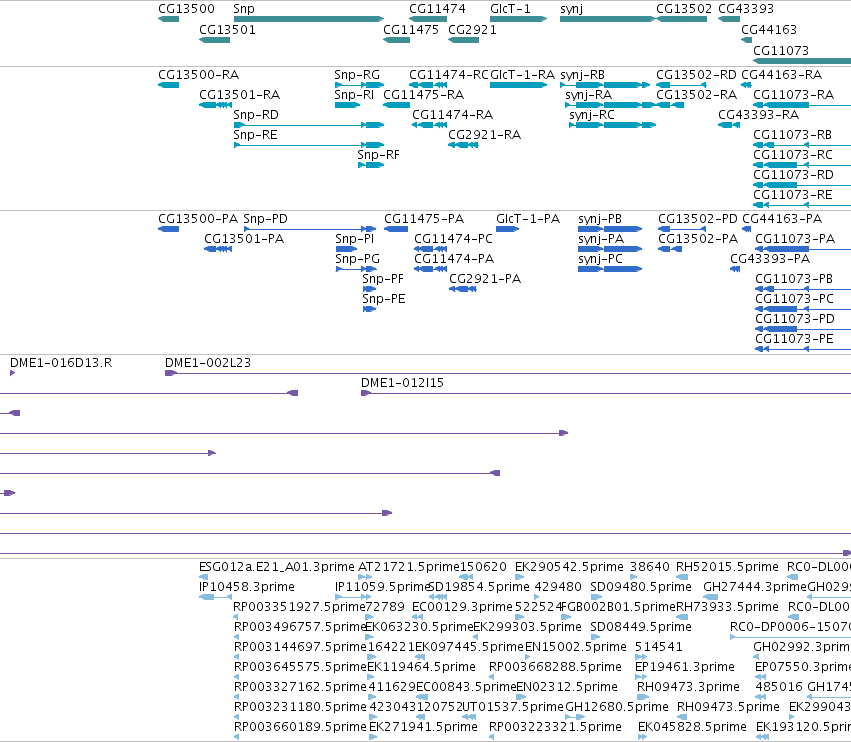Click the CG11073 gene label

click(780, 50)
